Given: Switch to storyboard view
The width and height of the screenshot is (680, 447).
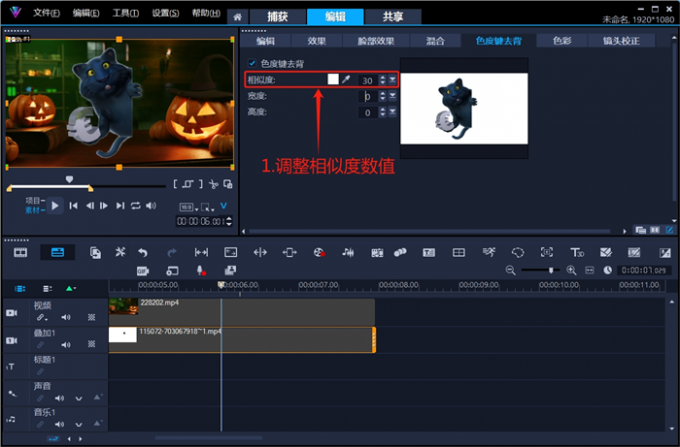Looking at the screenshot, I should [21, 252].
